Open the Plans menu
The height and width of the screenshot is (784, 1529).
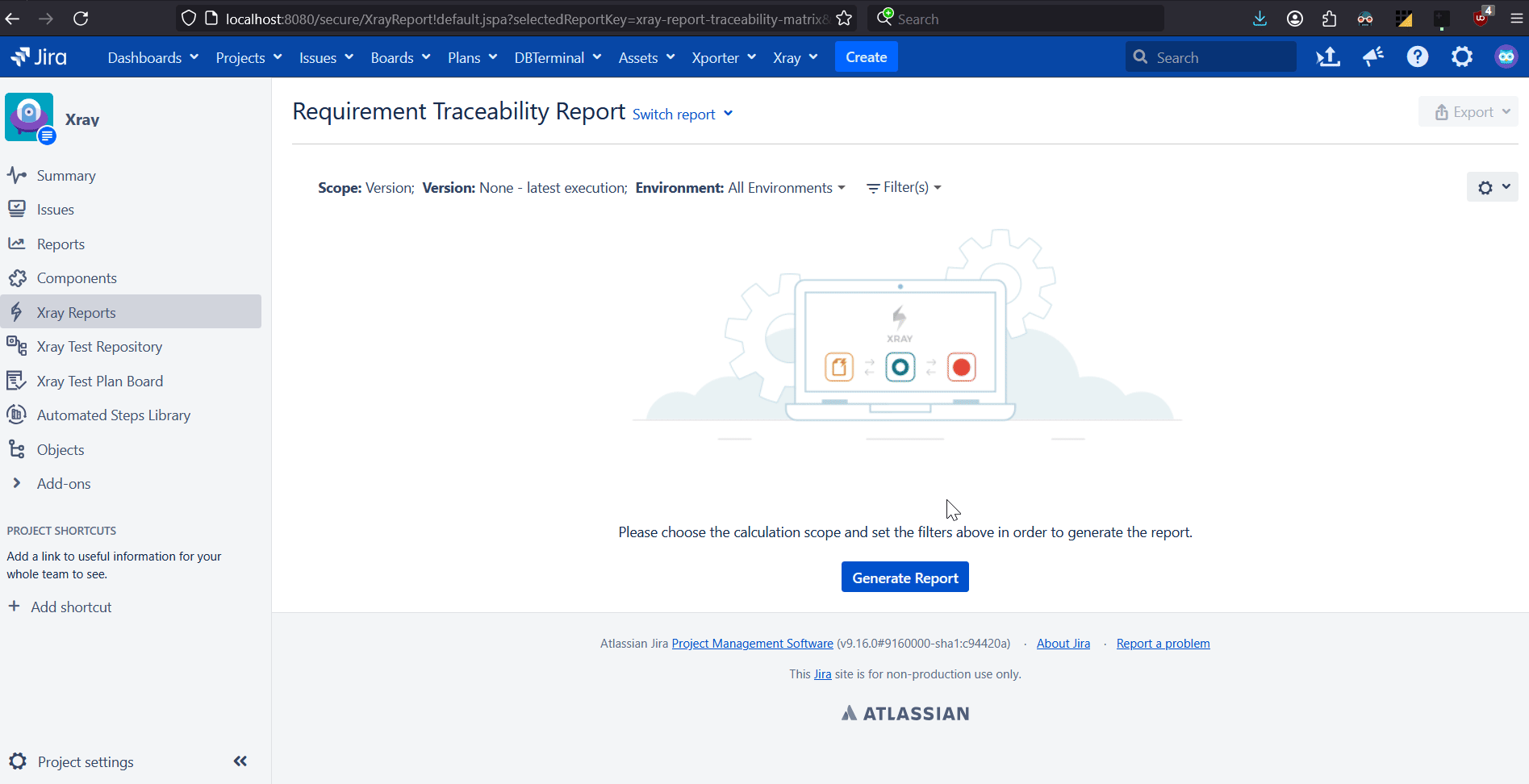472,57
